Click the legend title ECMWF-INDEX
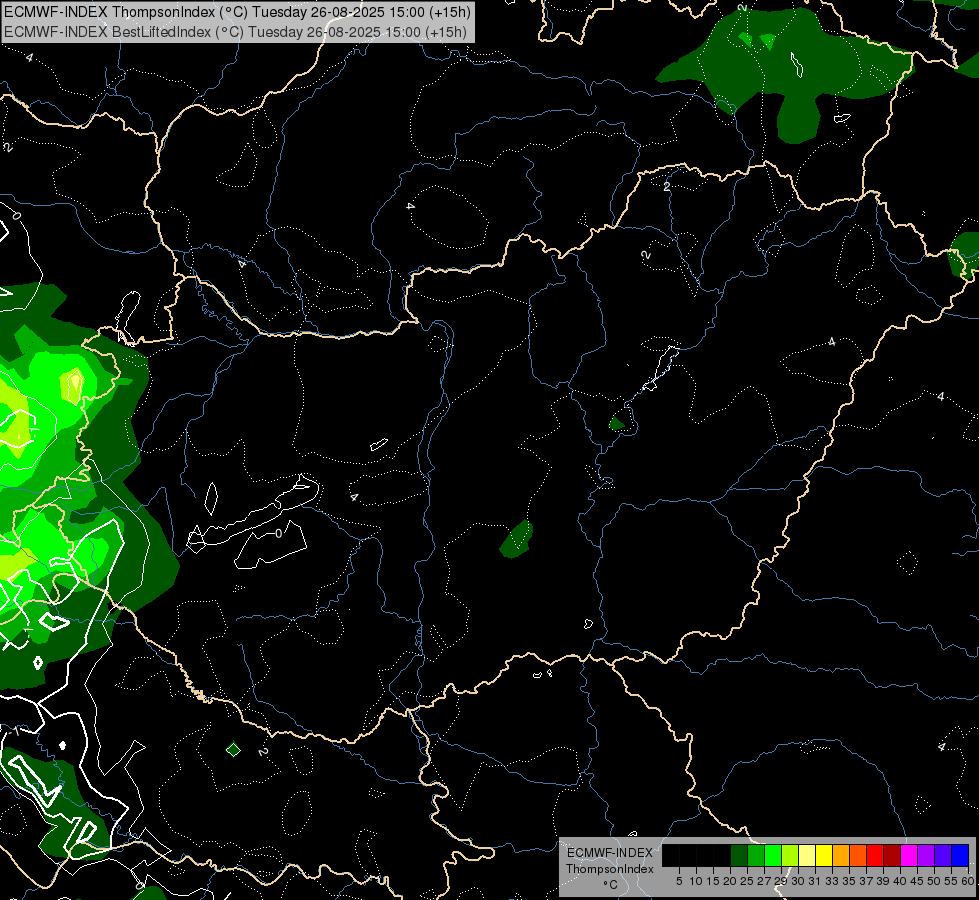979x900 pixels. click(610, 853)
